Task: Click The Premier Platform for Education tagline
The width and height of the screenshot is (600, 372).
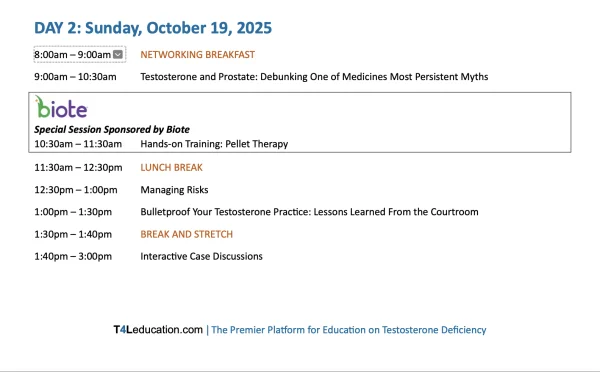Action: tap(349, 330)
